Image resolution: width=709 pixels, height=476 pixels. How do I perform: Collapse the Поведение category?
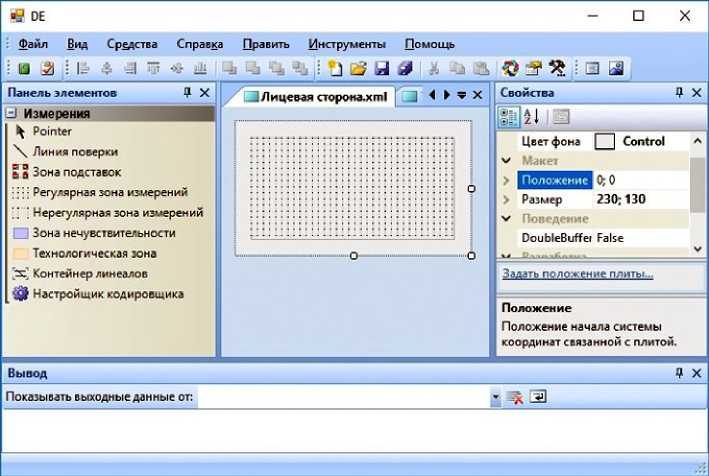point(506,219)
